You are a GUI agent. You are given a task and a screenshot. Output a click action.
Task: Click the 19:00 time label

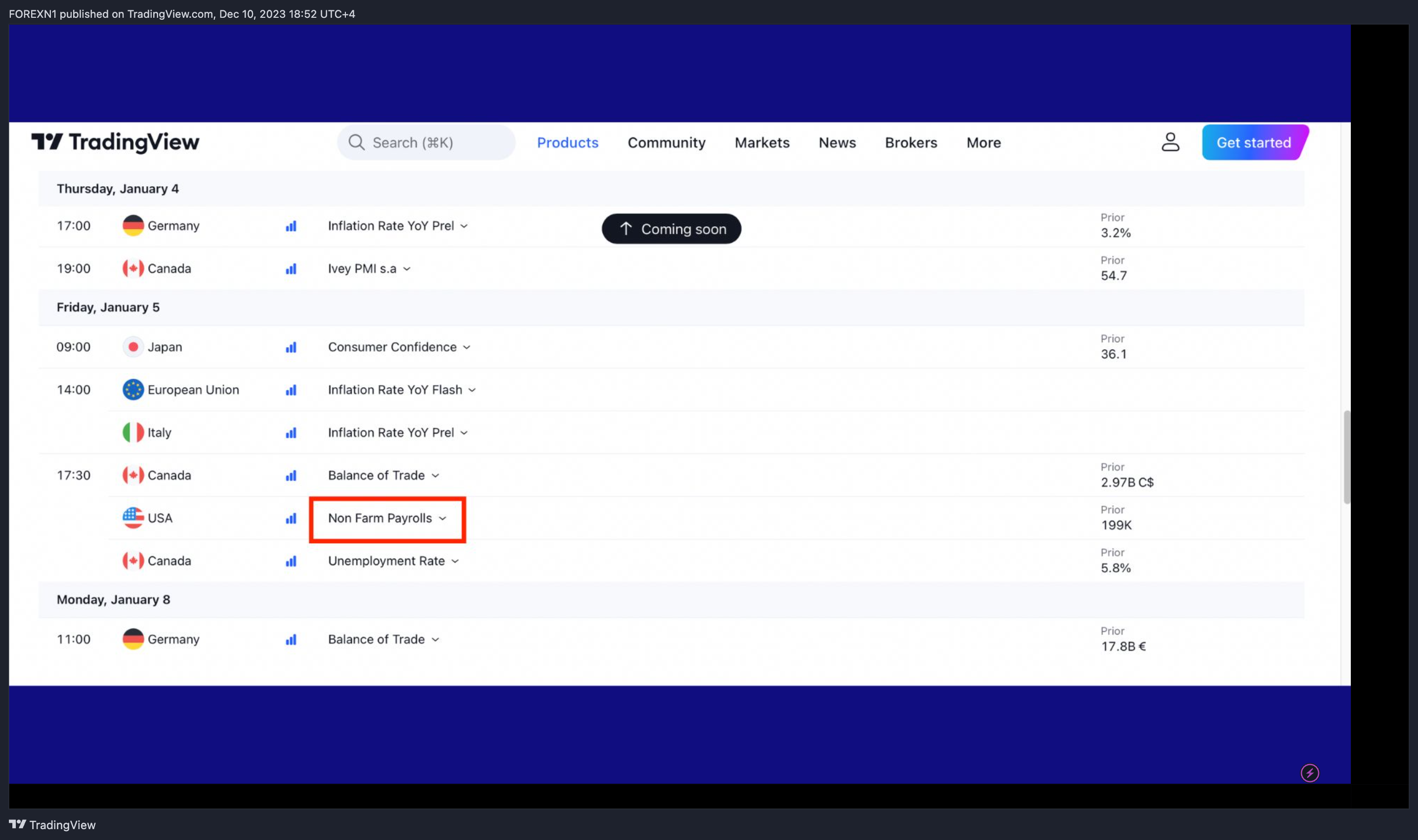(x=73, y=268)
